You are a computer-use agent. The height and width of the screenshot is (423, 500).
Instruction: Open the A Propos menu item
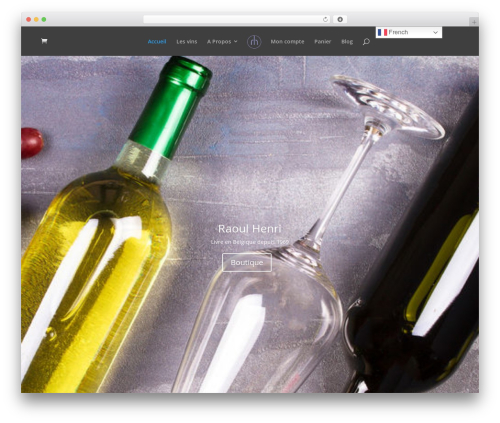click(x=219, y=42)
